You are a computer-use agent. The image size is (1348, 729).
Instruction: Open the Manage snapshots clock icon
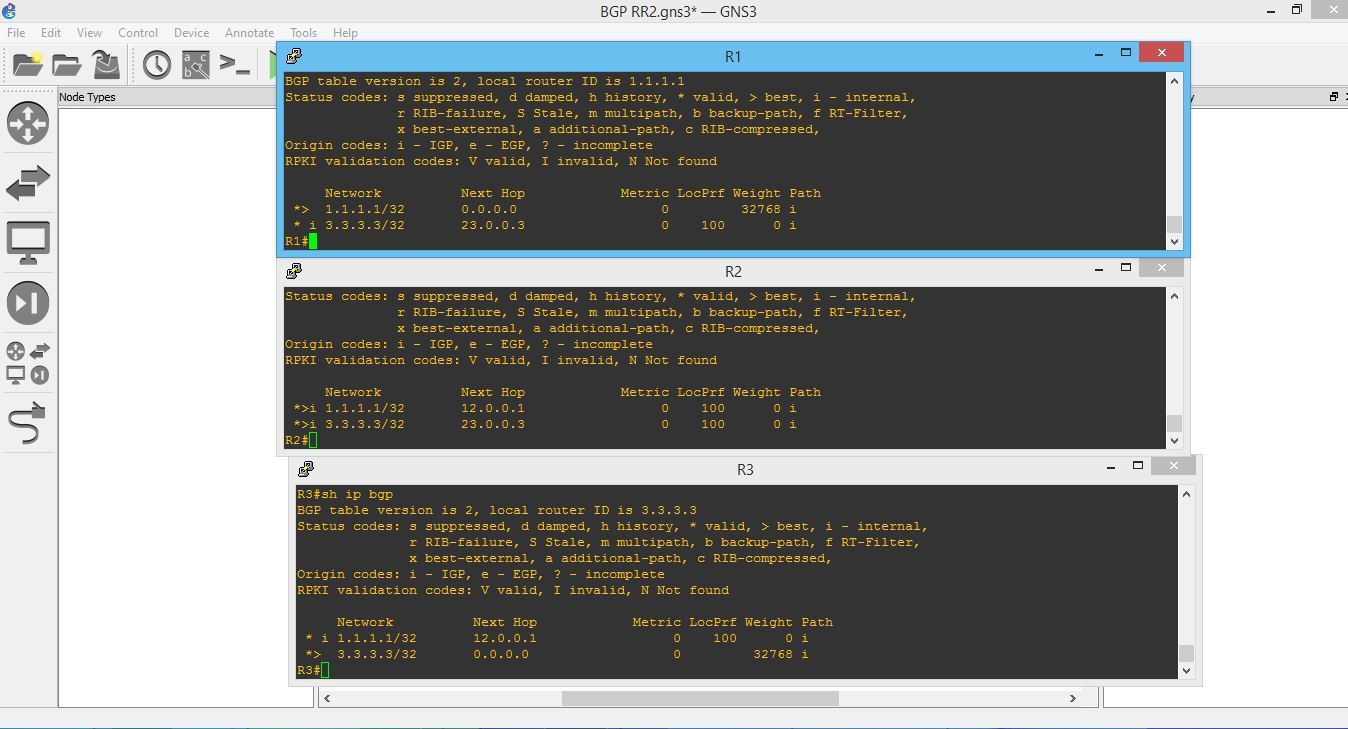[157, 65]
